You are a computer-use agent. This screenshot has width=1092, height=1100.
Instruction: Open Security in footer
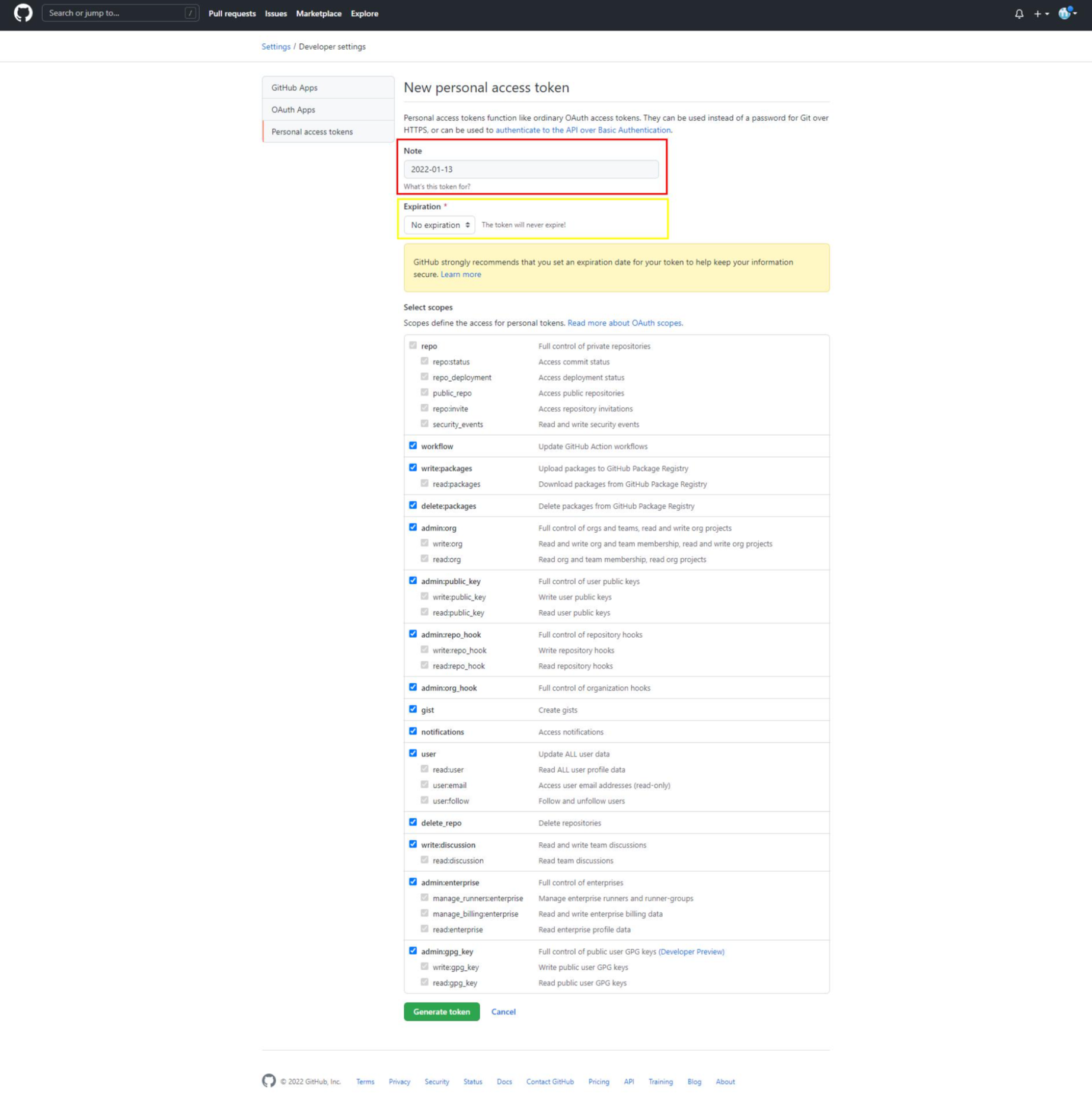point(437,1082)
